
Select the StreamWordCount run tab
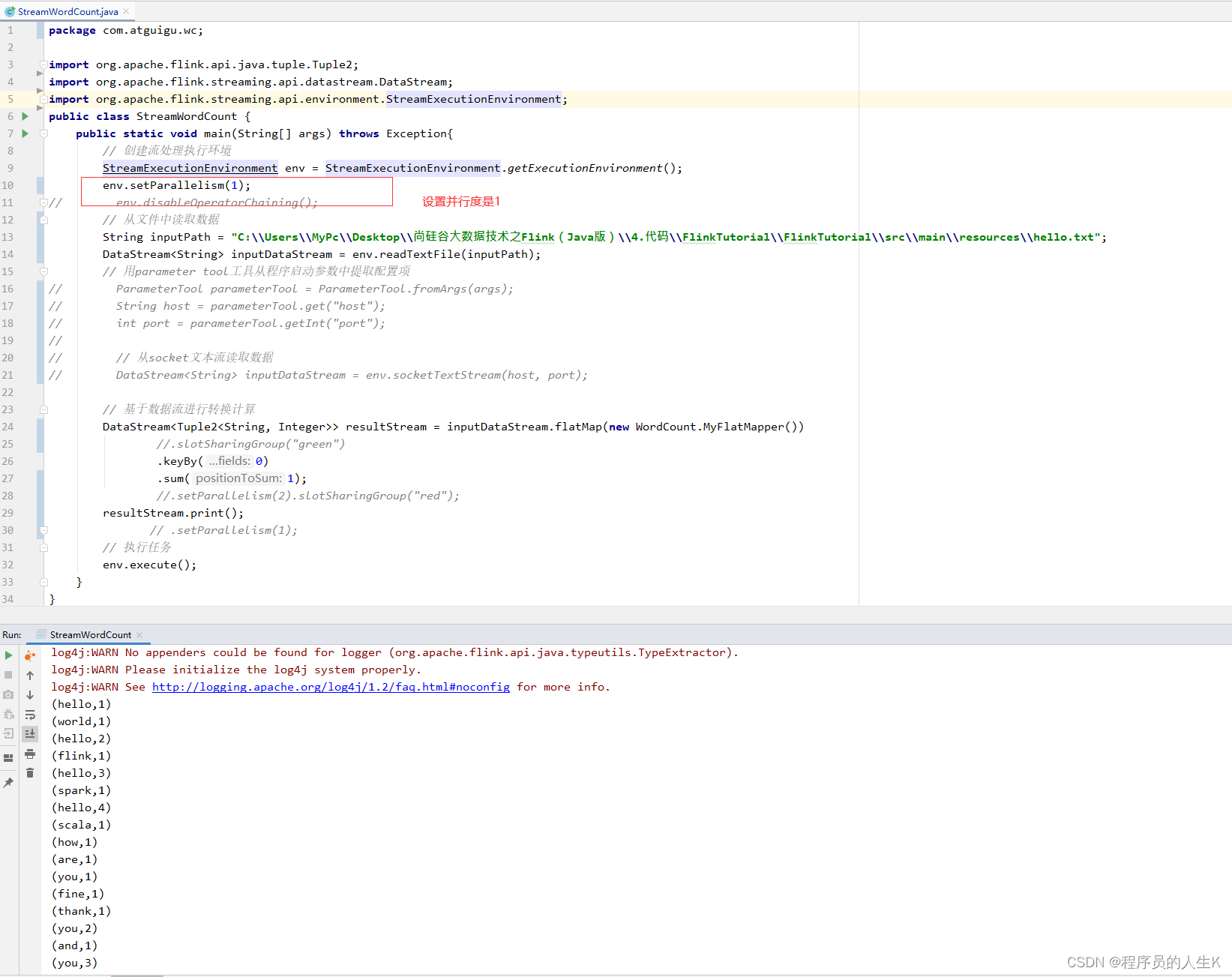pos(90,635)
